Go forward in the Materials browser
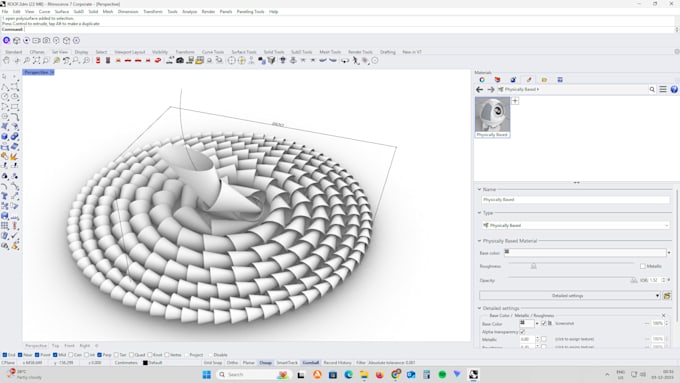The height and width of the screenshot is (383, 680). (x=490, y=89)
